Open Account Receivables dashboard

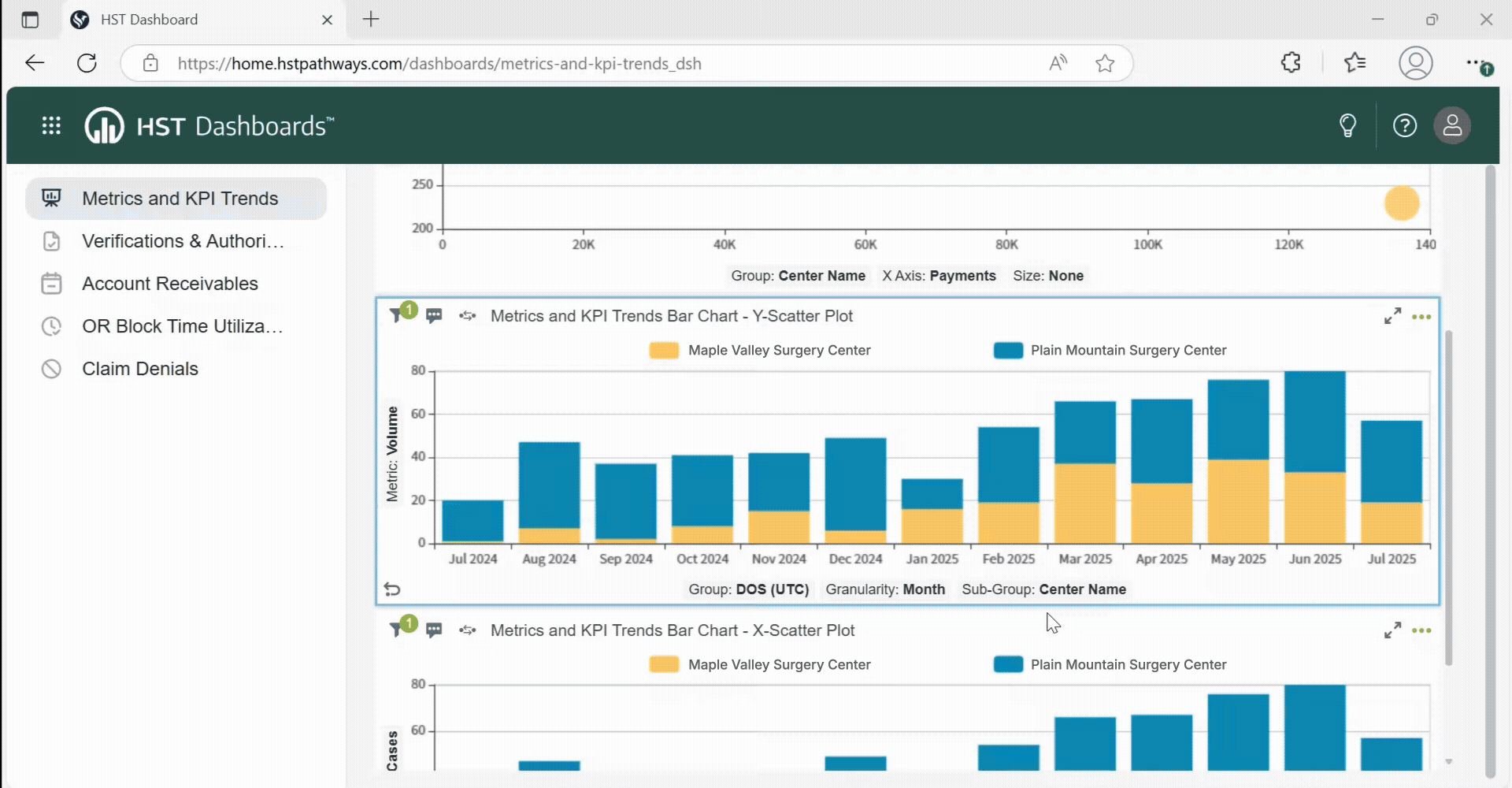coord(176,284)
